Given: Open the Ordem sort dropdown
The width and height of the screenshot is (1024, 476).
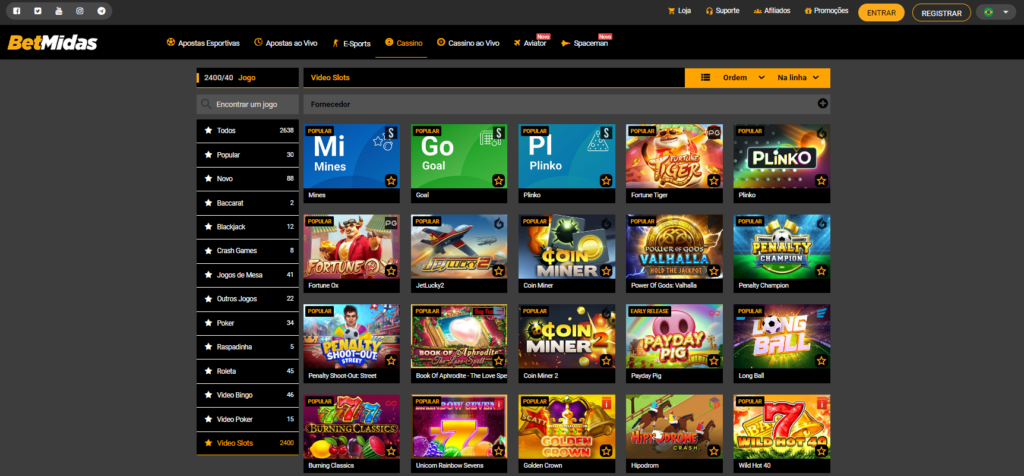Looking at the screenshot, I should 743,78.
